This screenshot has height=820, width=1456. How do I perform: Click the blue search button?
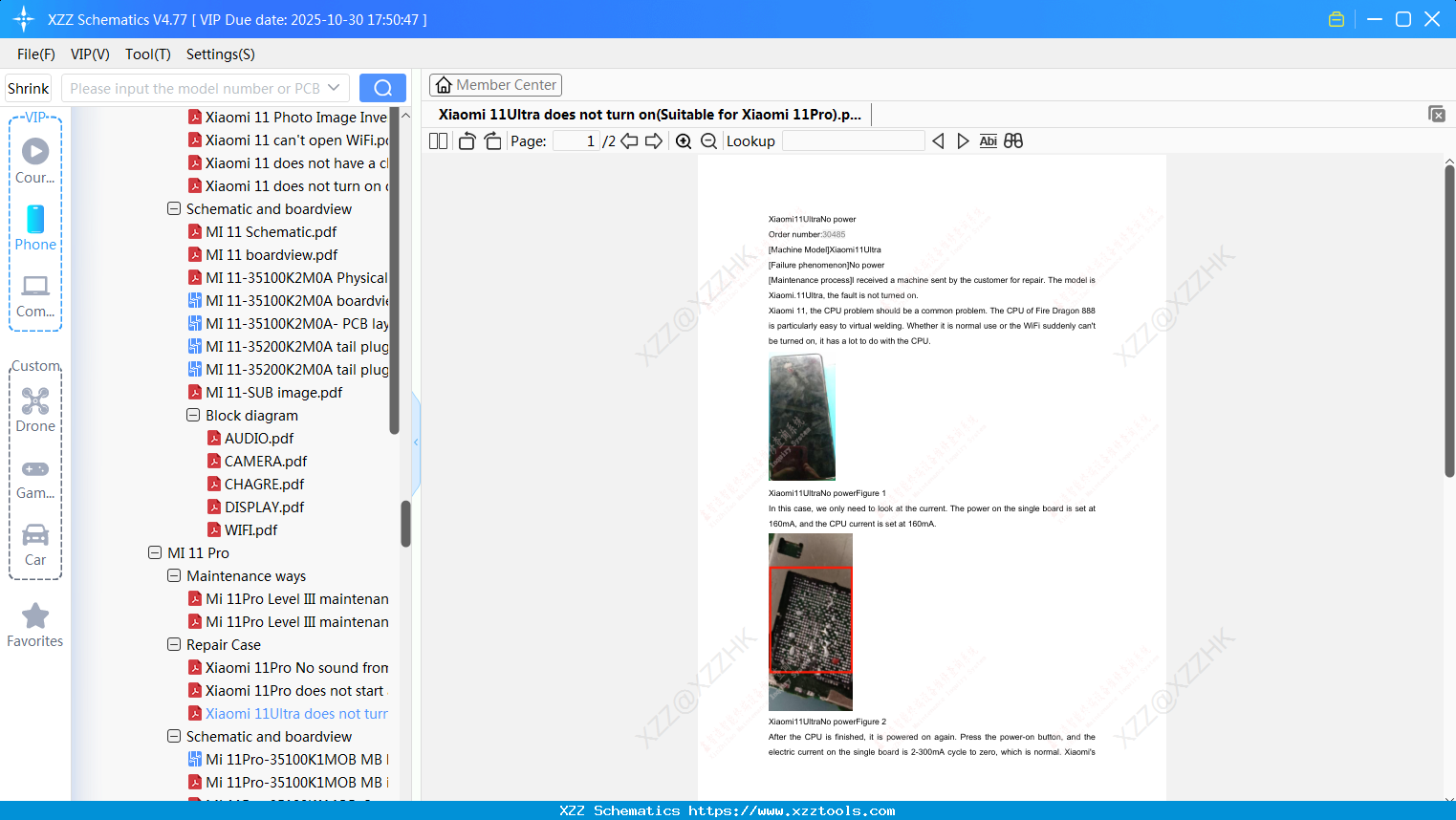pos(382,88)
